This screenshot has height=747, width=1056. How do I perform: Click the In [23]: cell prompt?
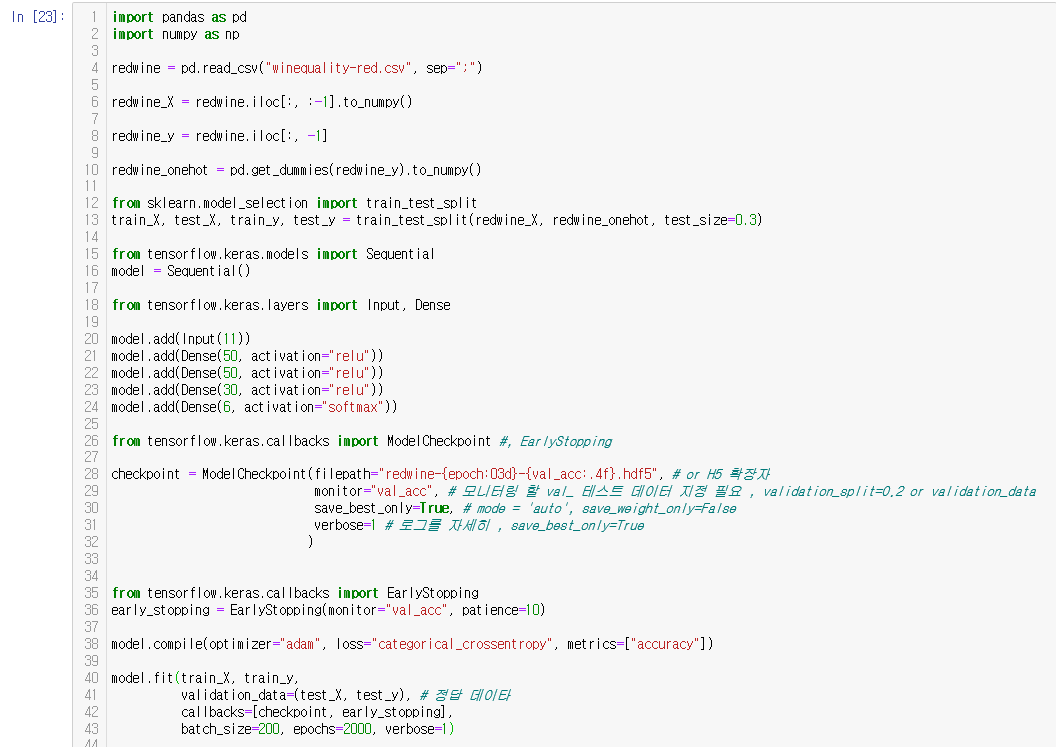[x=38, y=17]
